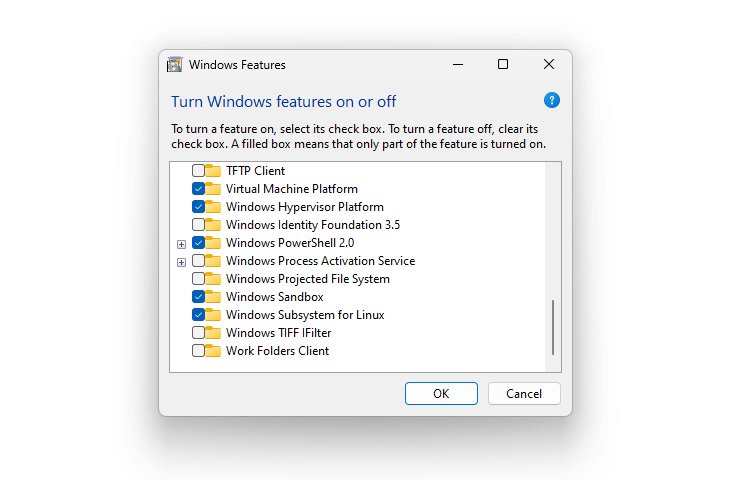Close the Windows Features dialog

549,64
